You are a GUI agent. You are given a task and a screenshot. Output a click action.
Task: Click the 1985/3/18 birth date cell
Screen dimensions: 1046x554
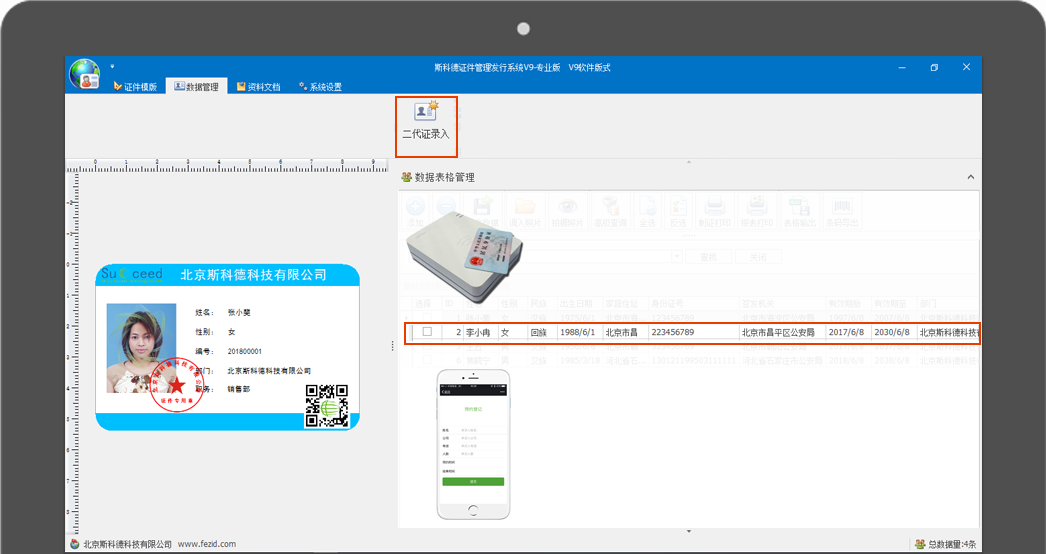[580, 360]
